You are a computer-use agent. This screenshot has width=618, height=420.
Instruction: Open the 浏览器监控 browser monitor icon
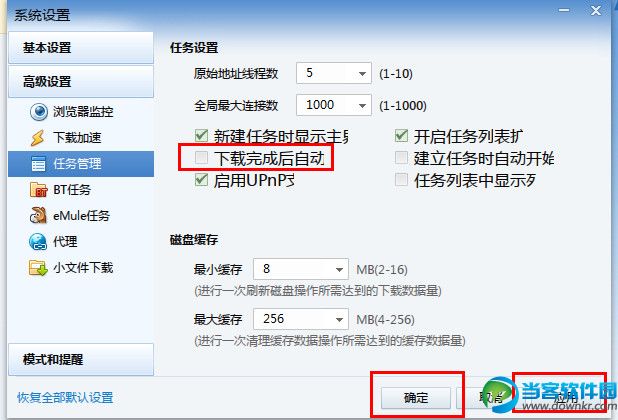point(39,112)
